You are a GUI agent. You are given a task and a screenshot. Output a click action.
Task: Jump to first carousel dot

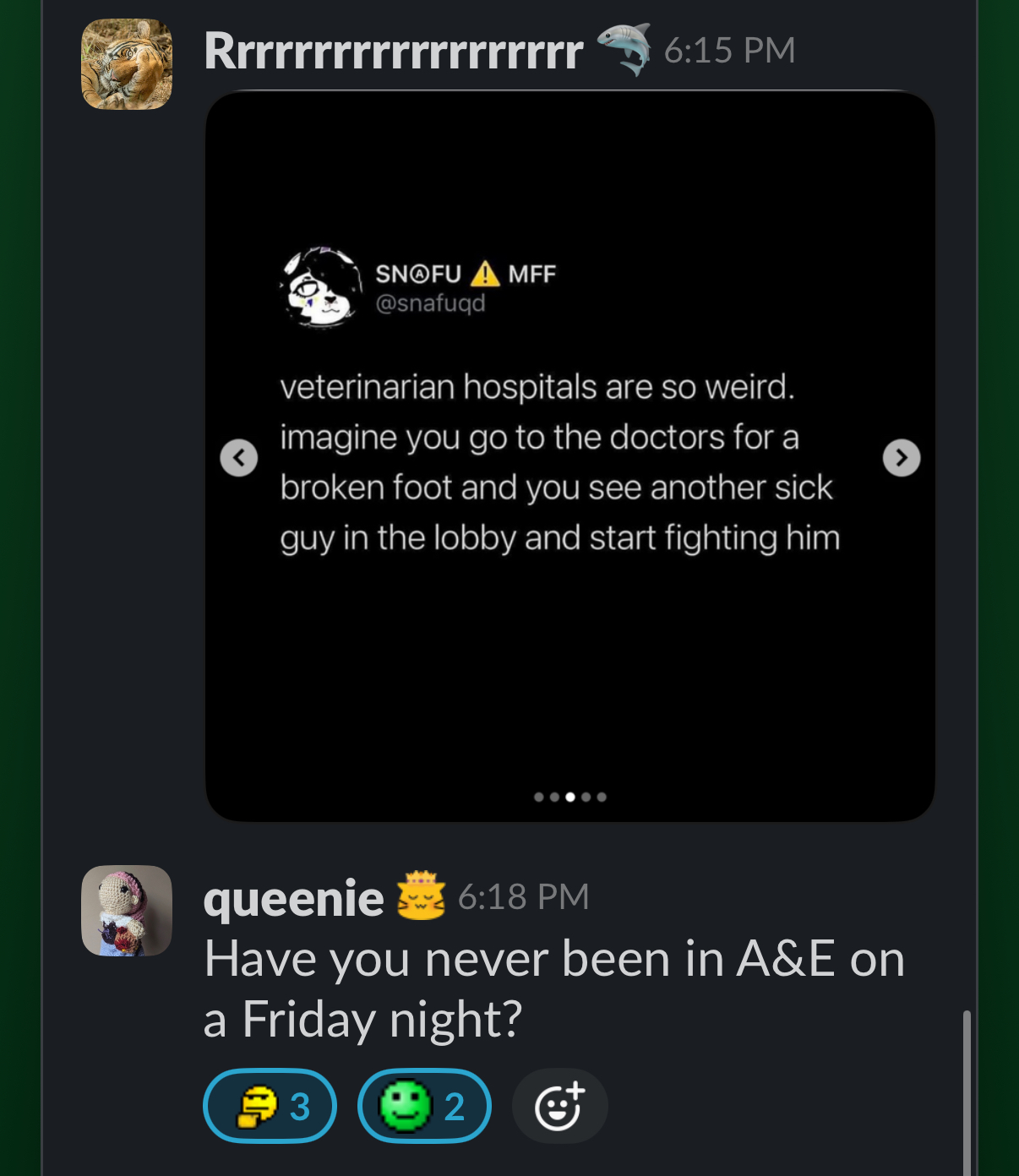coord(539,797)
